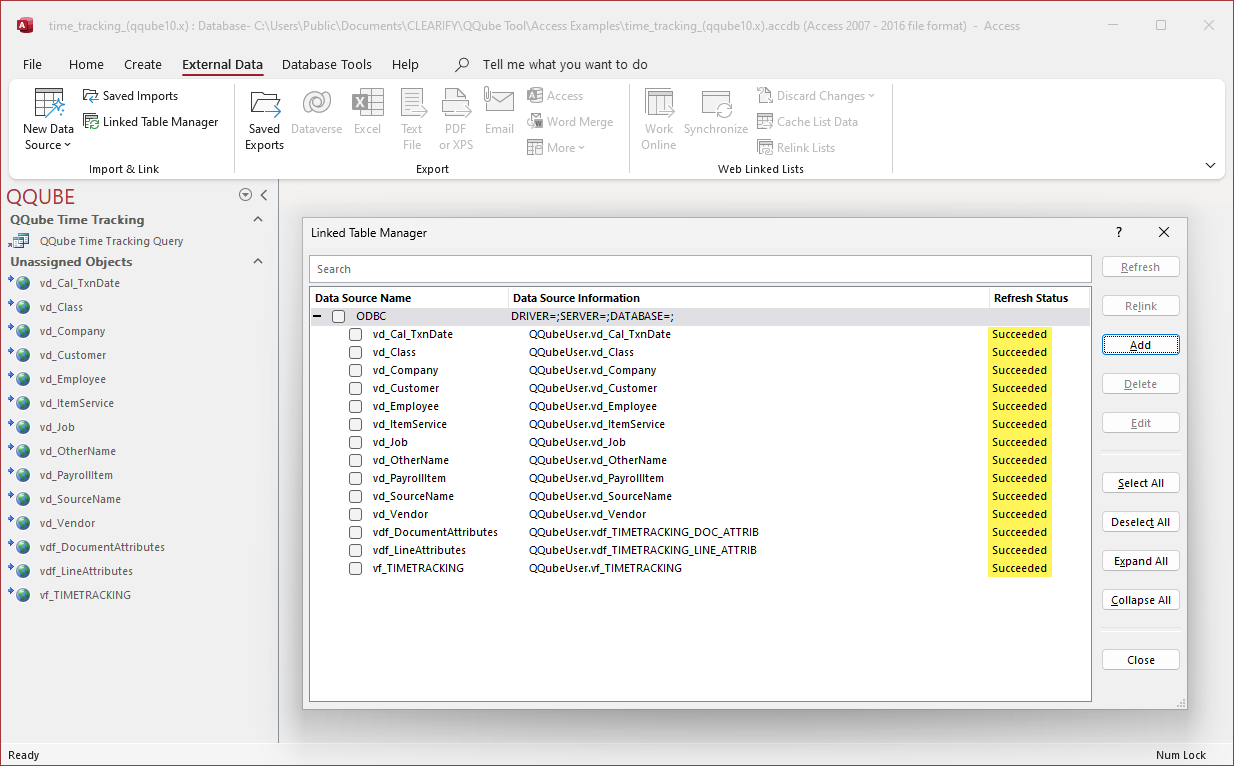Image resolution: width=1234 pixels, height=766 pixels.
Task: Open Saved Imports
Action: tap(130, 96)
